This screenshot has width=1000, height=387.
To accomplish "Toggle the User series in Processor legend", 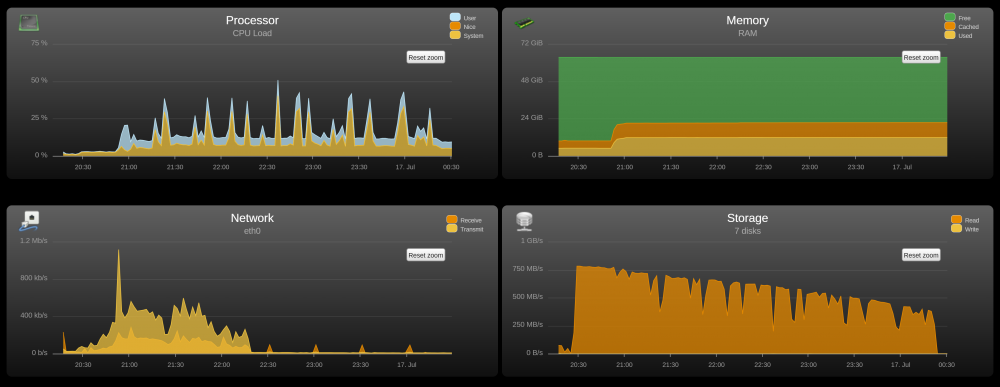I will pyautogui.click(x=463, y=18).
